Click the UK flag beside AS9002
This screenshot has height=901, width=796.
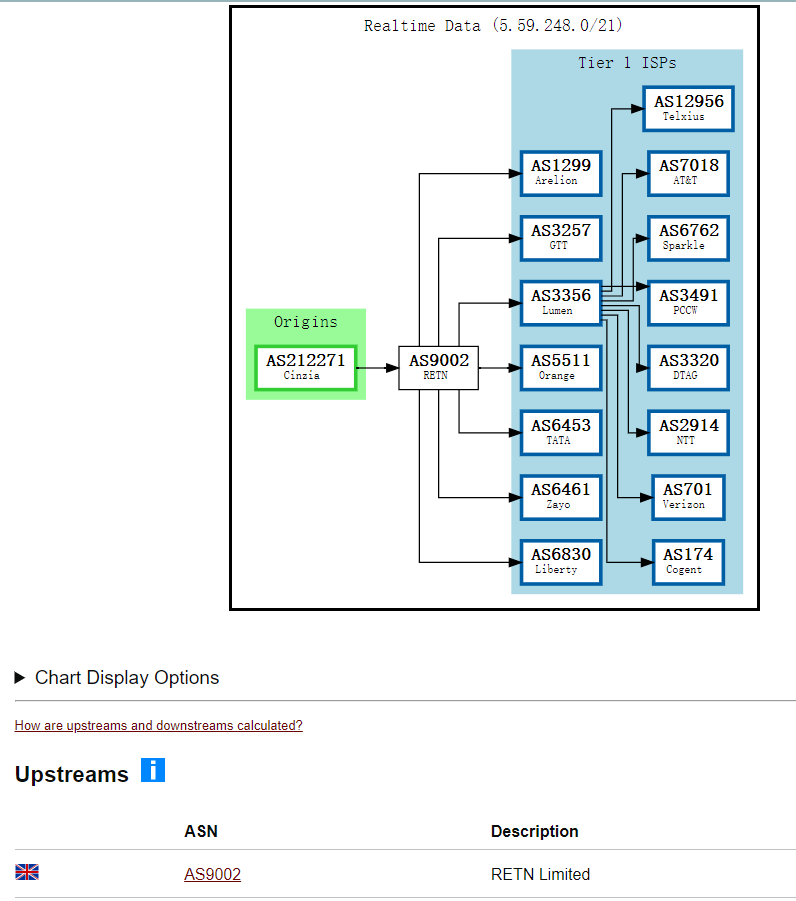click(26, 872)
